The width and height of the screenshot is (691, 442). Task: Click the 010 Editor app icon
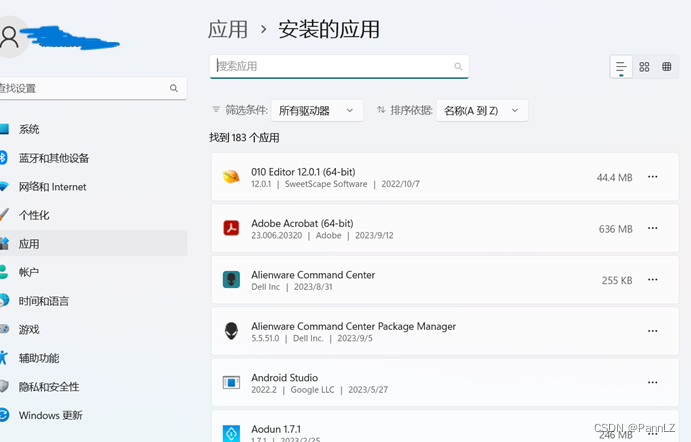click(x=231, y=177)
